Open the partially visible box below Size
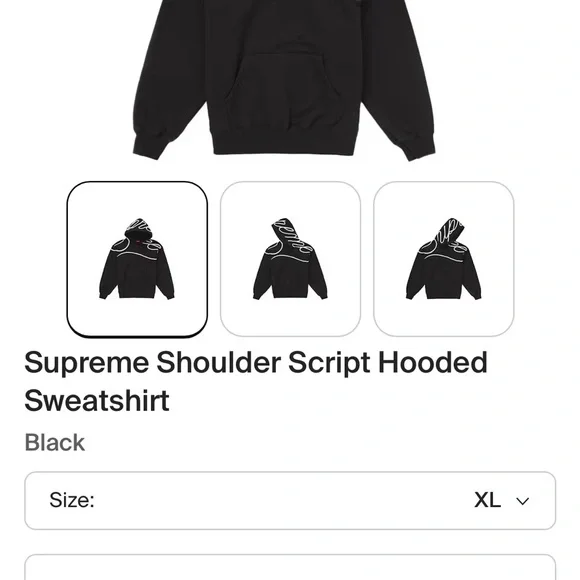 290,567
